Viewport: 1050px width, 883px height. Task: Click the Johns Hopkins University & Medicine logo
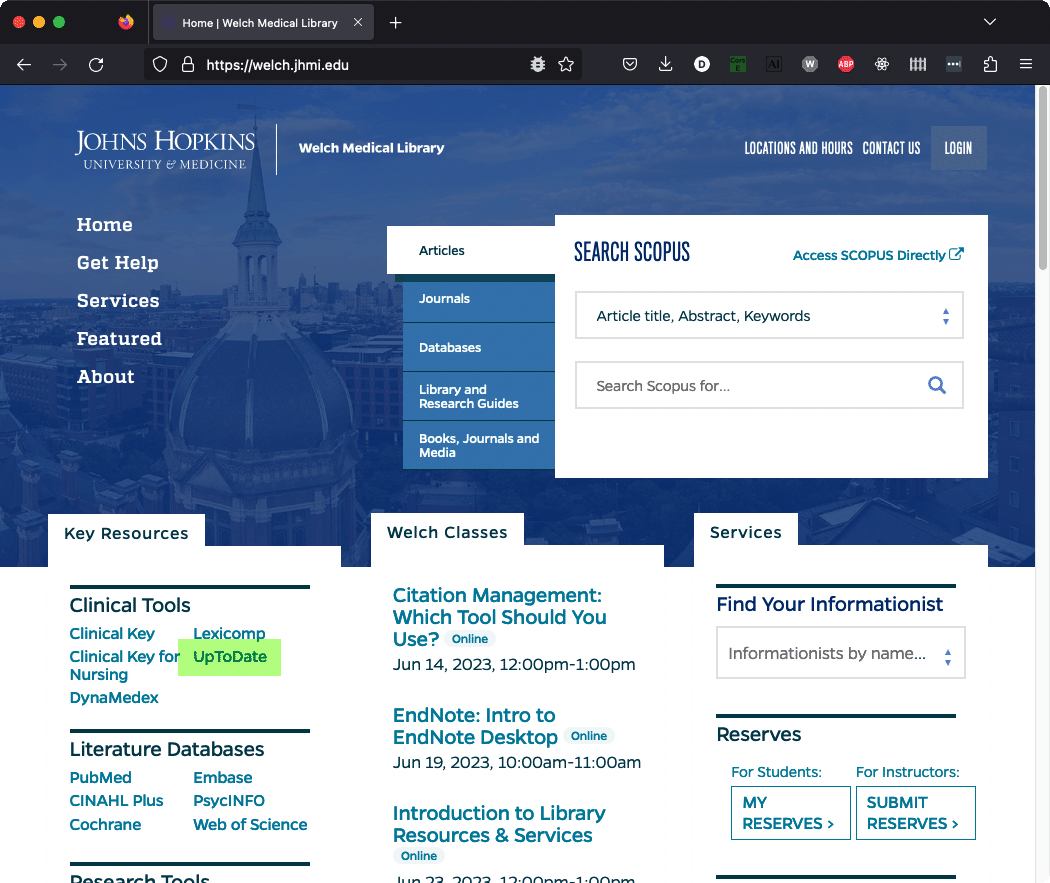coord(165,149)
